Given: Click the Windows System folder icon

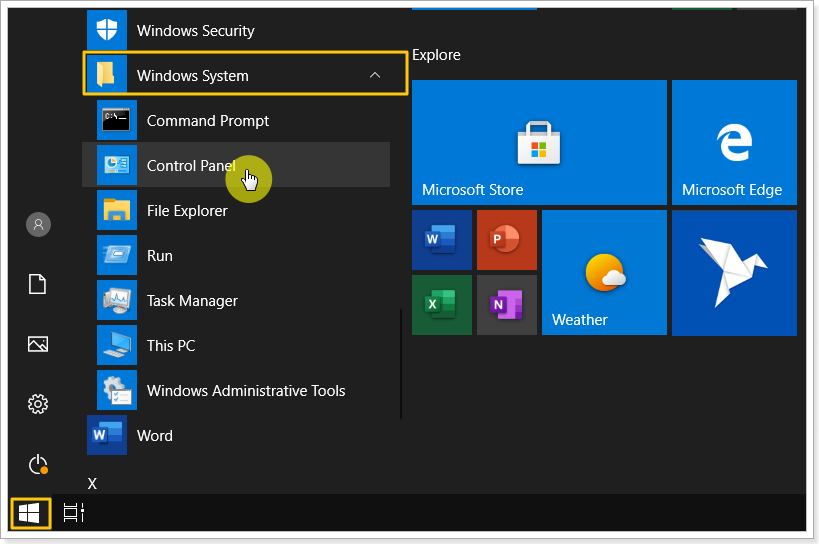Looking at the screenshot, I should (x=107, y=75).
